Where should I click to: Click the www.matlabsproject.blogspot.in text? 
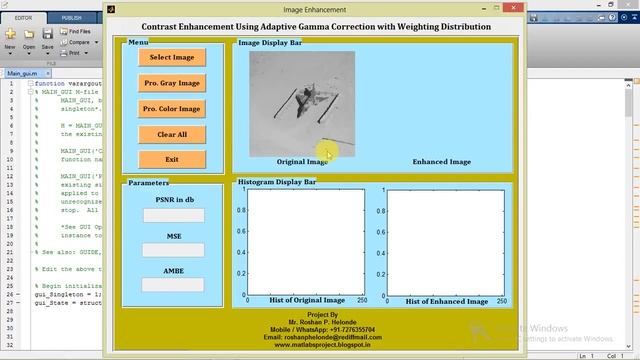[322, 345]
